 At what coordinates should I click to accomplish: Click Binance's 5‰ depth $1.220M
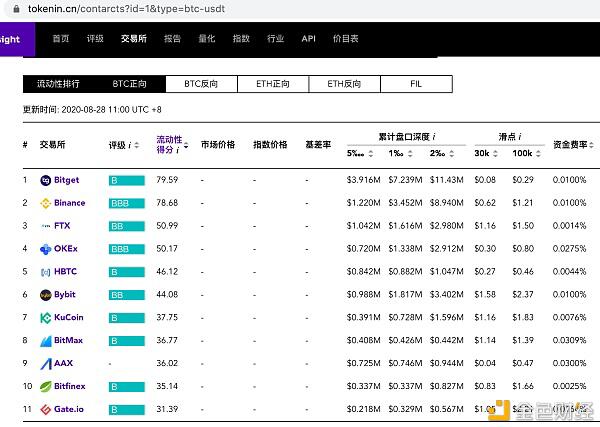point(364,203)
